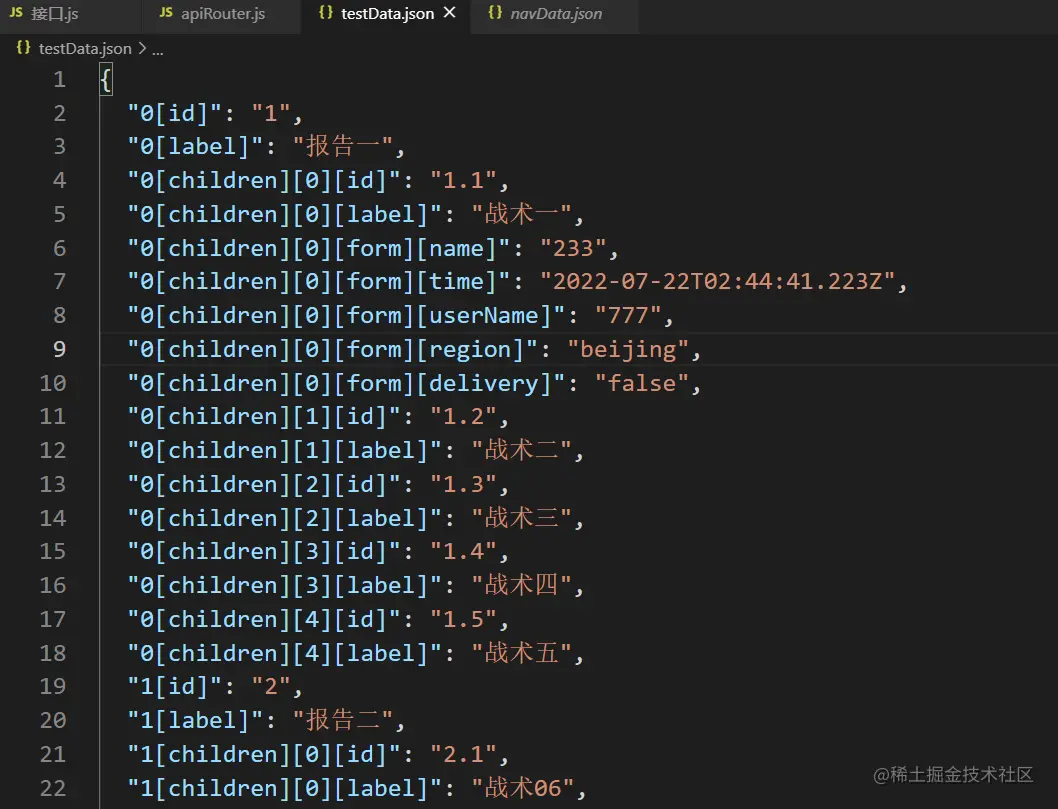Click the value "false" on line 10

[642, 383]
